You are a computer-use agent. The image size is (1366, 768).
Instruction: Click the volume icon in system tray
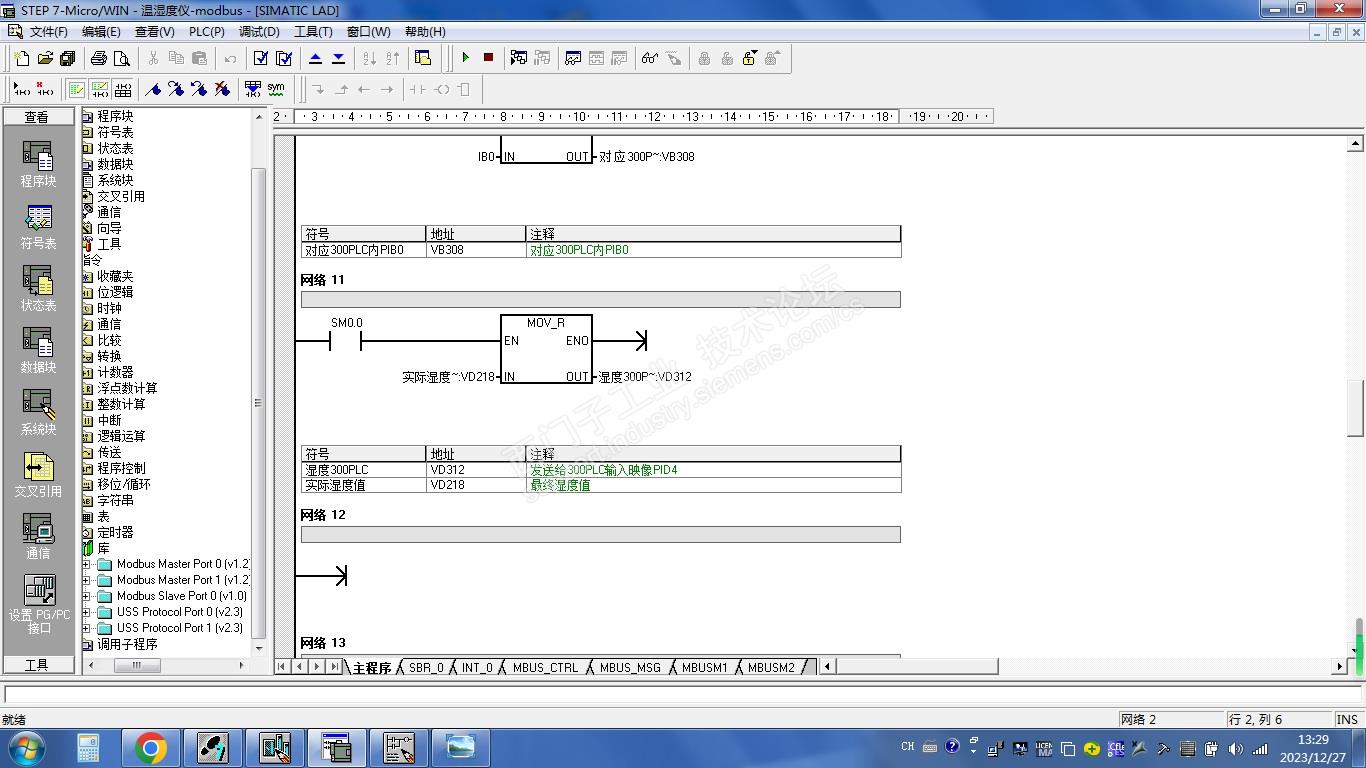[x=1236, y=748]
